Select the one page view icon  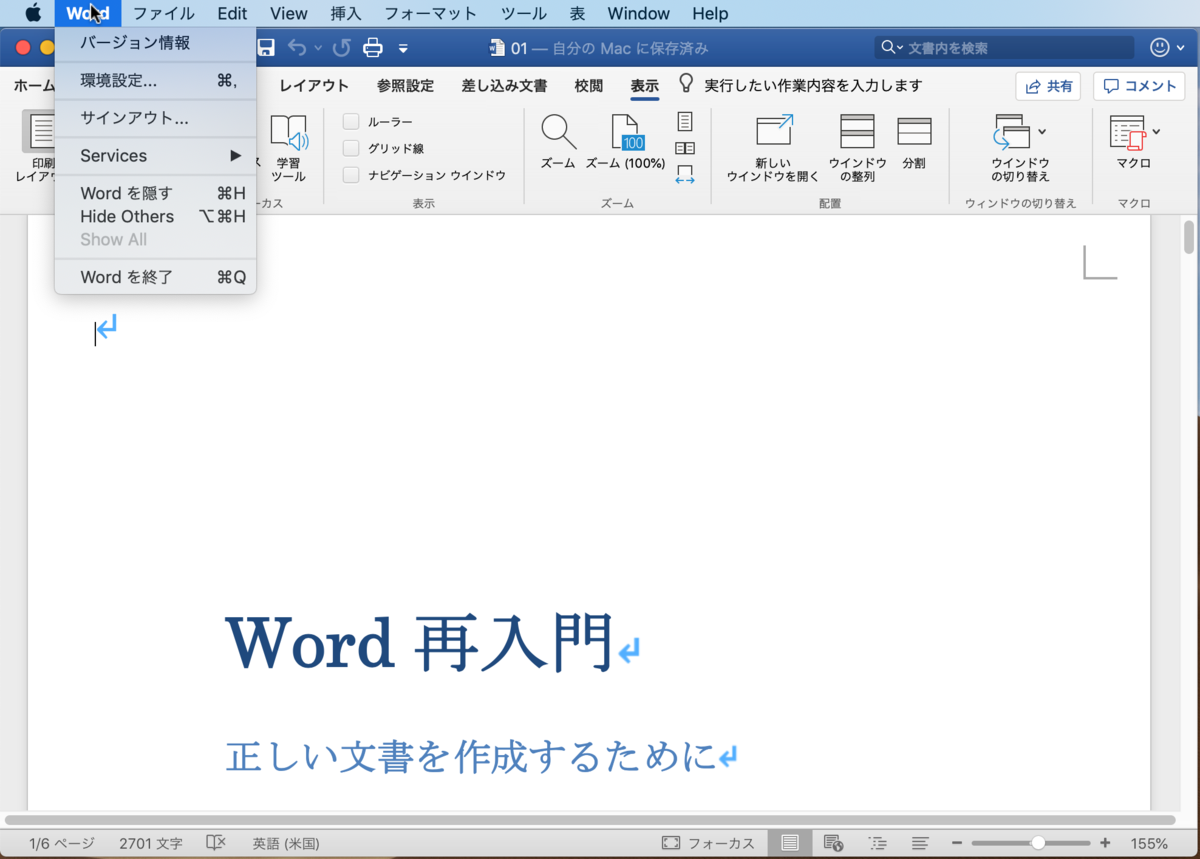[x=685, y=121]
